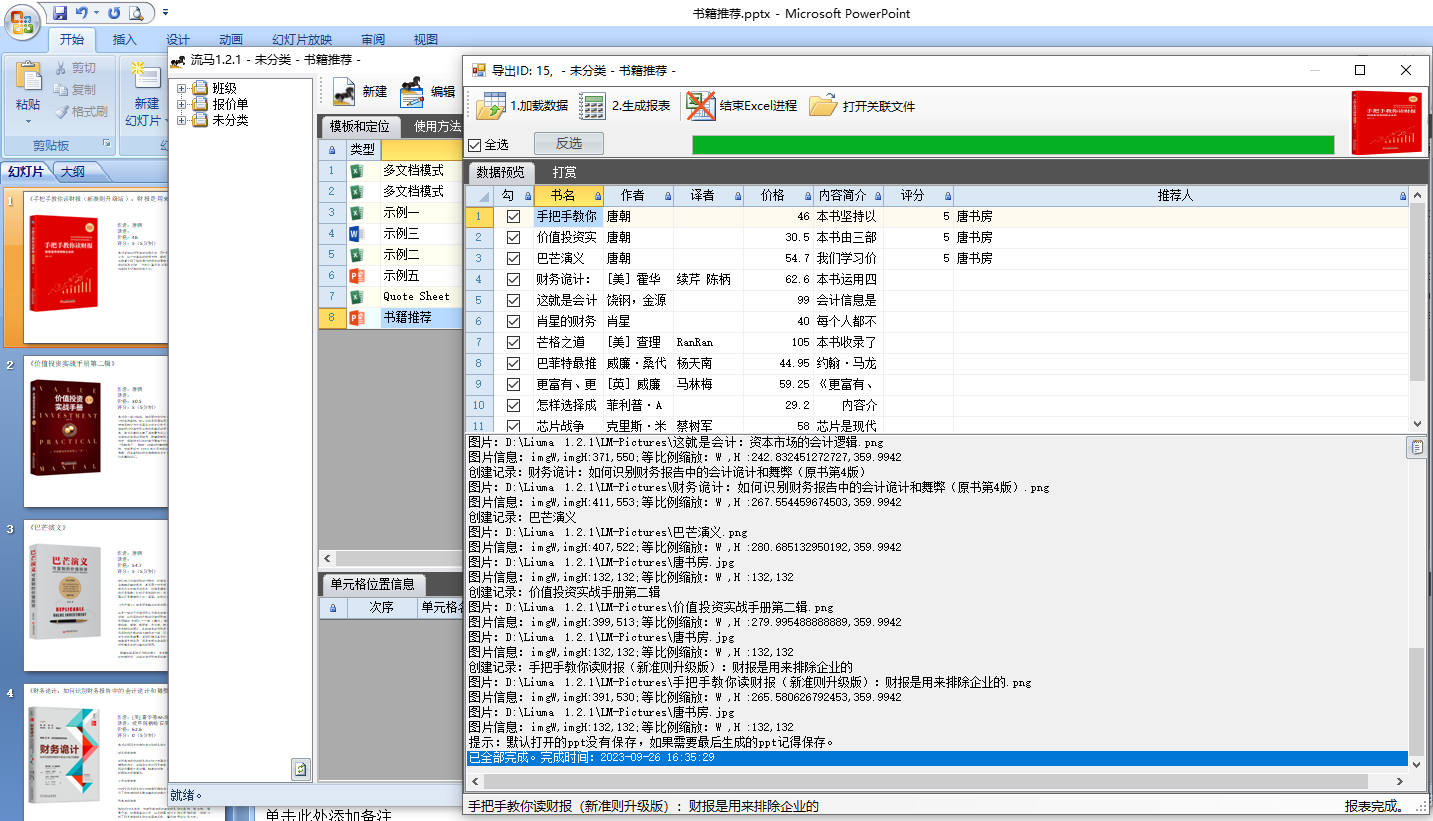Click the 价格 column header
The height and width of the screenshot is (821, 1433).
778,196
